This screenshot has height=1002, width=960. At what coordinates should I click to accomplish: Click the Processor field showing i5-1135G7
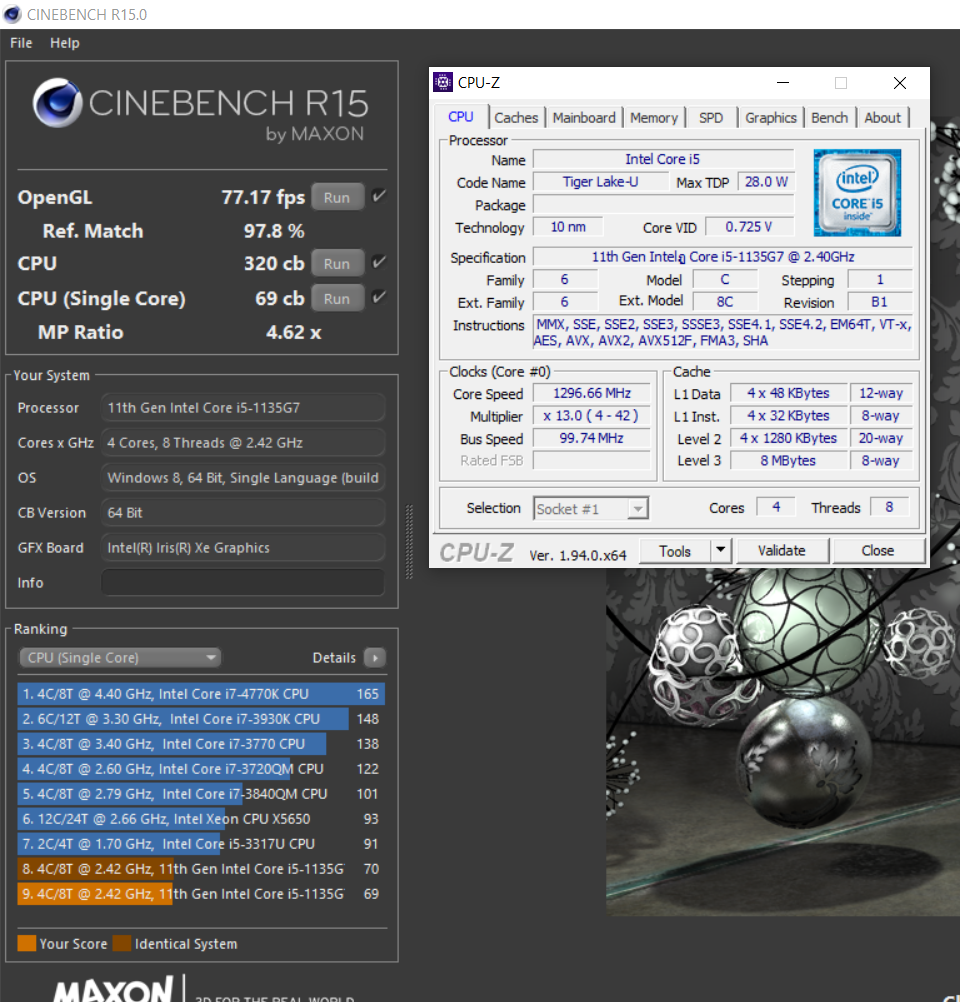pos(243,407)
